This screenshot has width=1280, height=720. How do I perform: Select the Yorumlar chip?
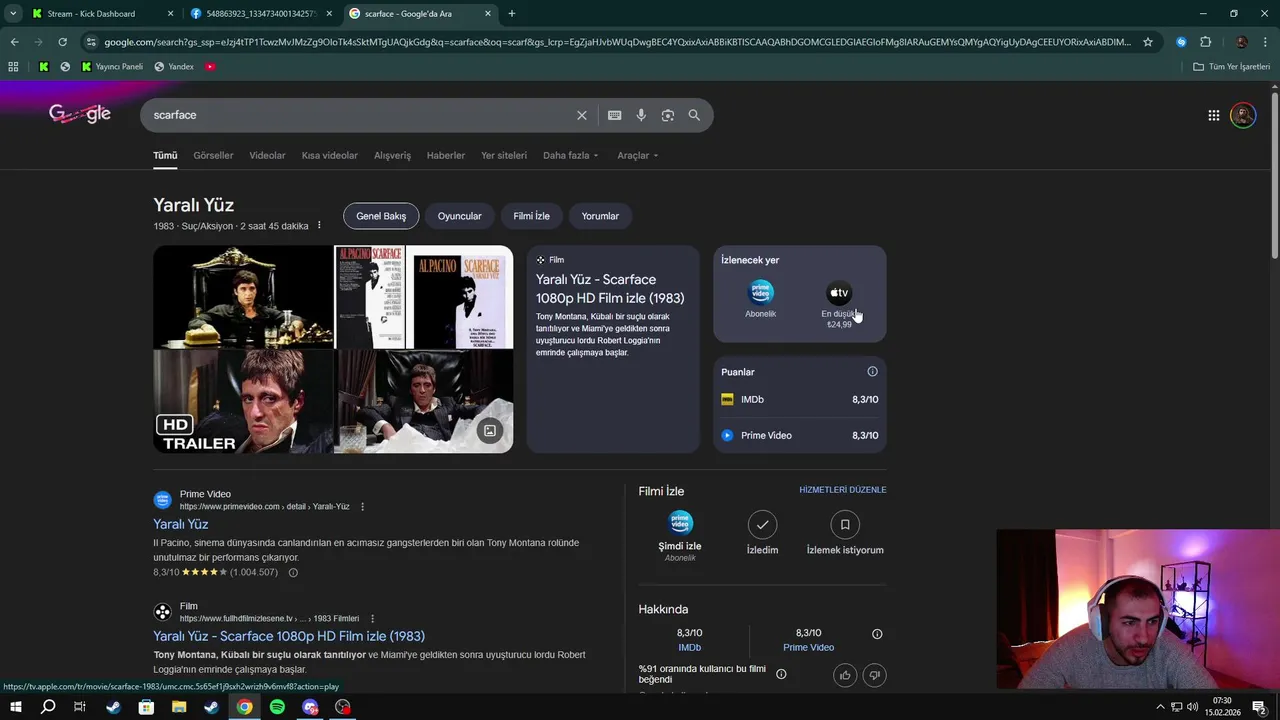tap(600, 216)
